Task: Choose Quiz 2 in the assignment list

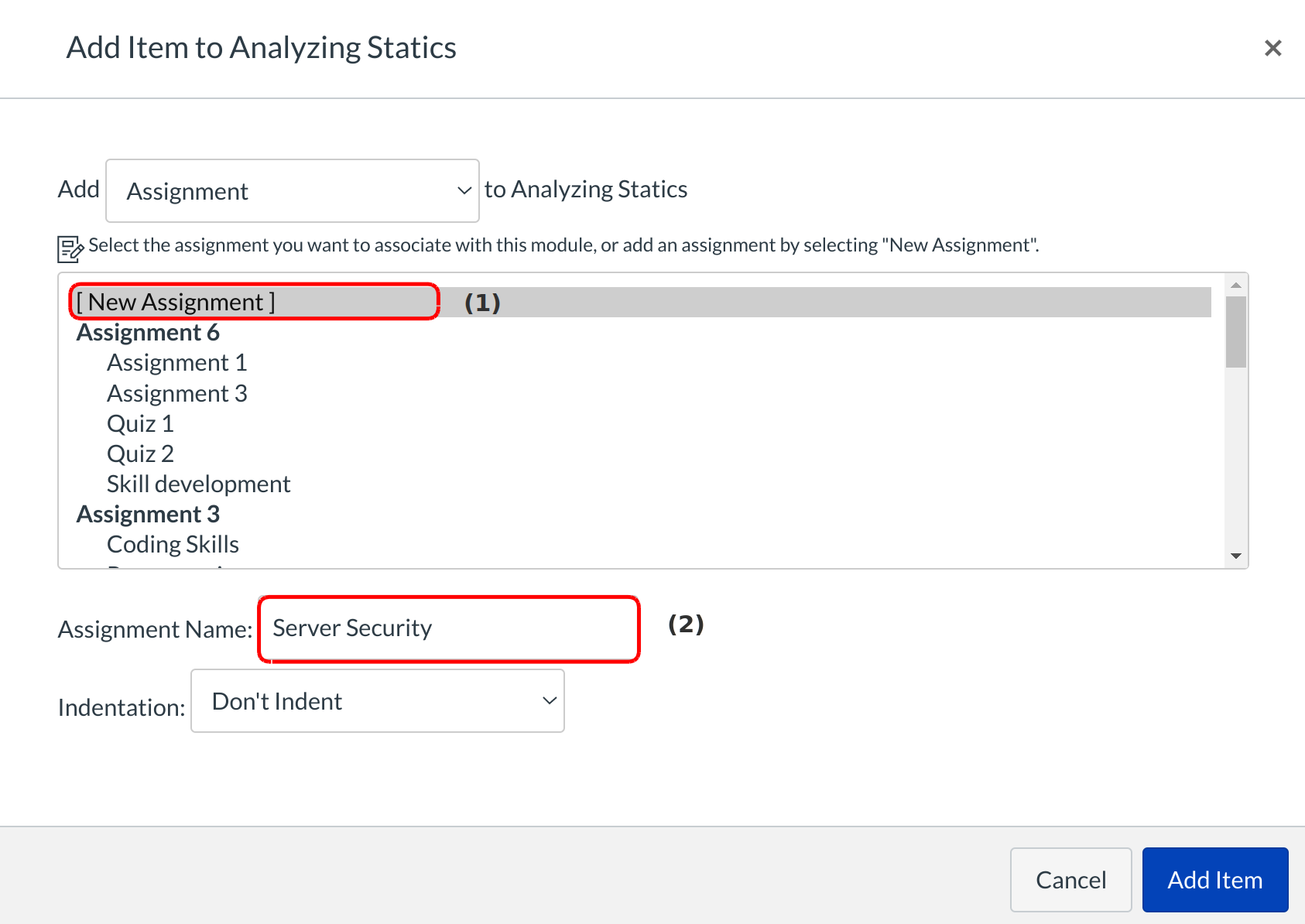Action: click(x=140, y=454)
